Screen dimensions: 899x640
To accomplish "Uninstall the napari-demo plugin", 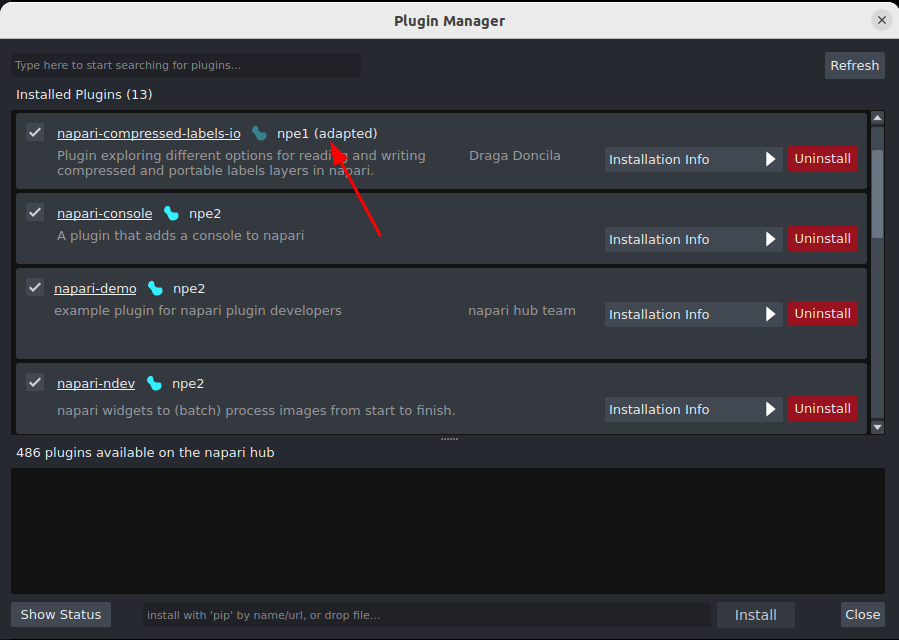I will pyautogui.click(x=822, y=313).
